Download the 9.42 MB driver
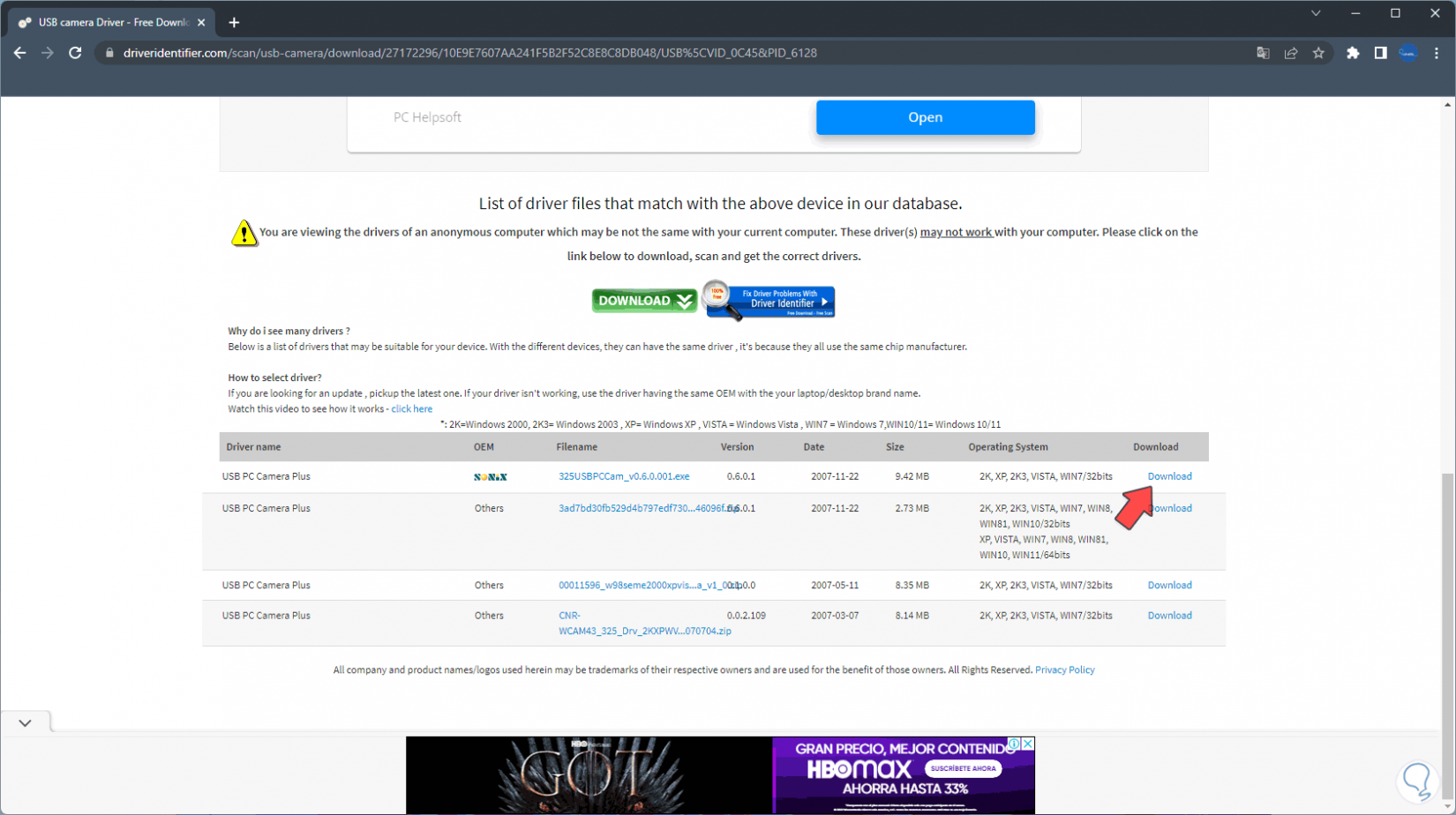 pyautogui.click(x=1169, y=476)
